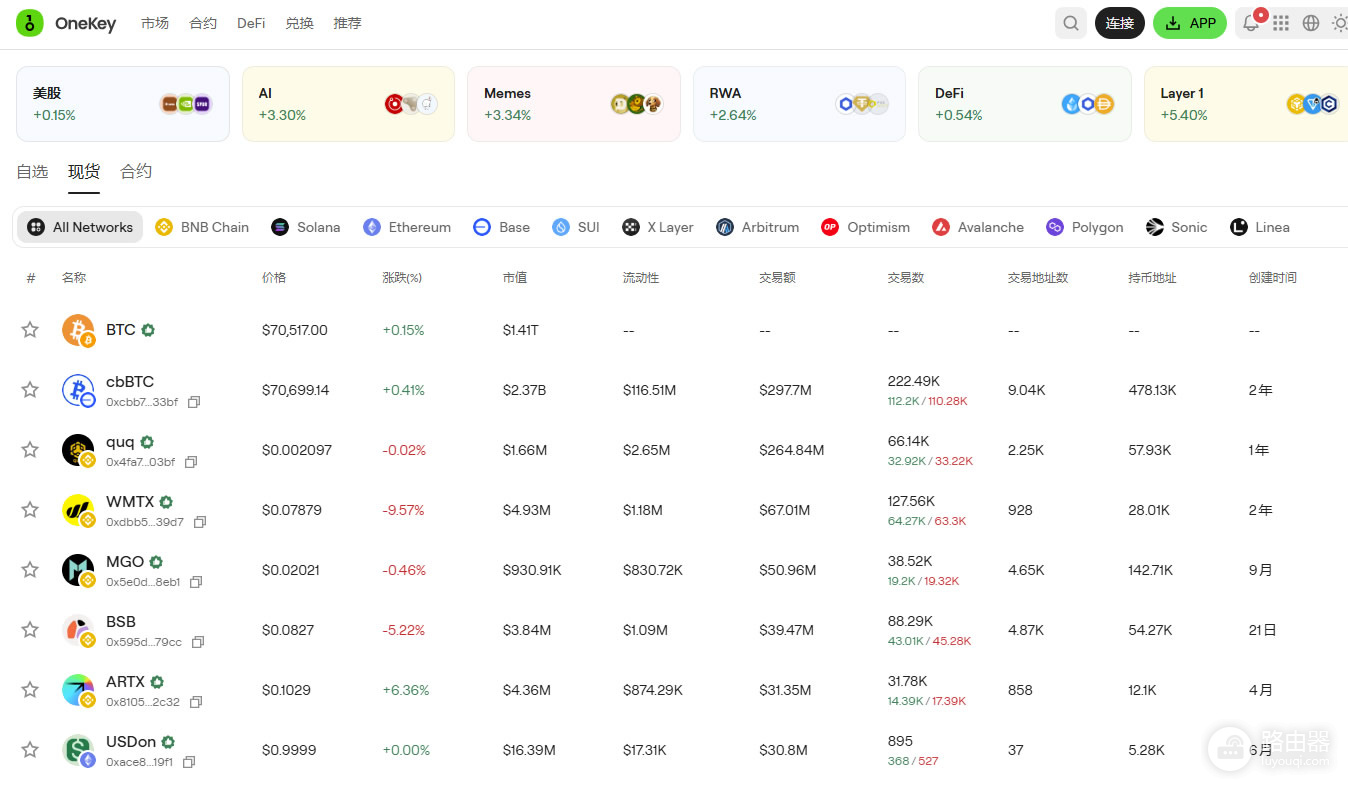The height and width of the screenshot is (789, 1348).
Task: Open the 市场 nav menu
Action: (x=155, y=23)
